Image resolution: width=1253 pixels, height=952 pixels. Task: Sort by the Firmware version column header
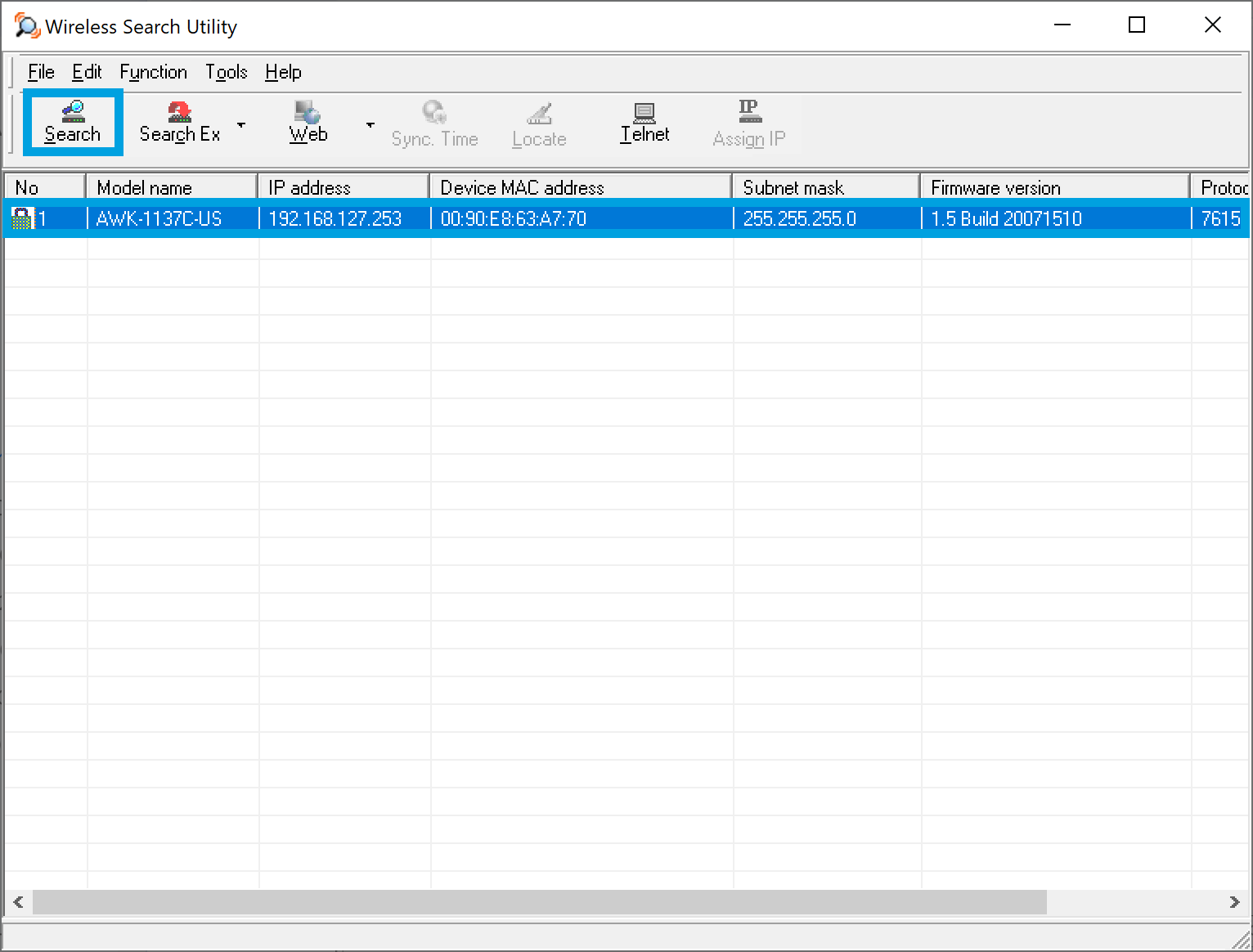1055,187
